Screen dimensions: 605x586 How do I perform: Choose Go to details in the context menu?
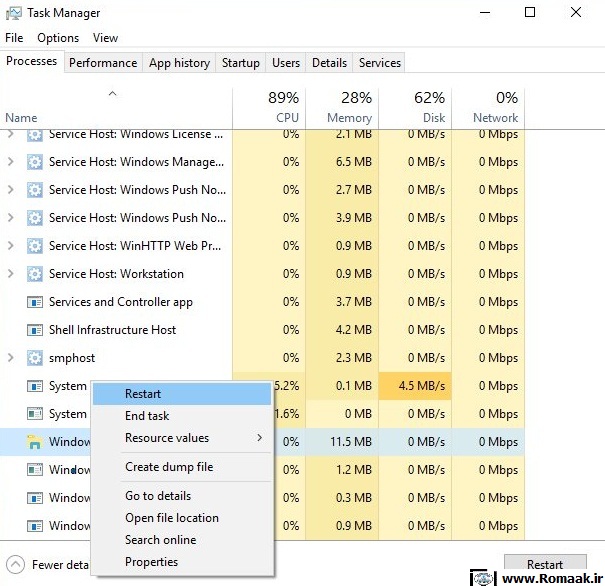pos(182,496)
